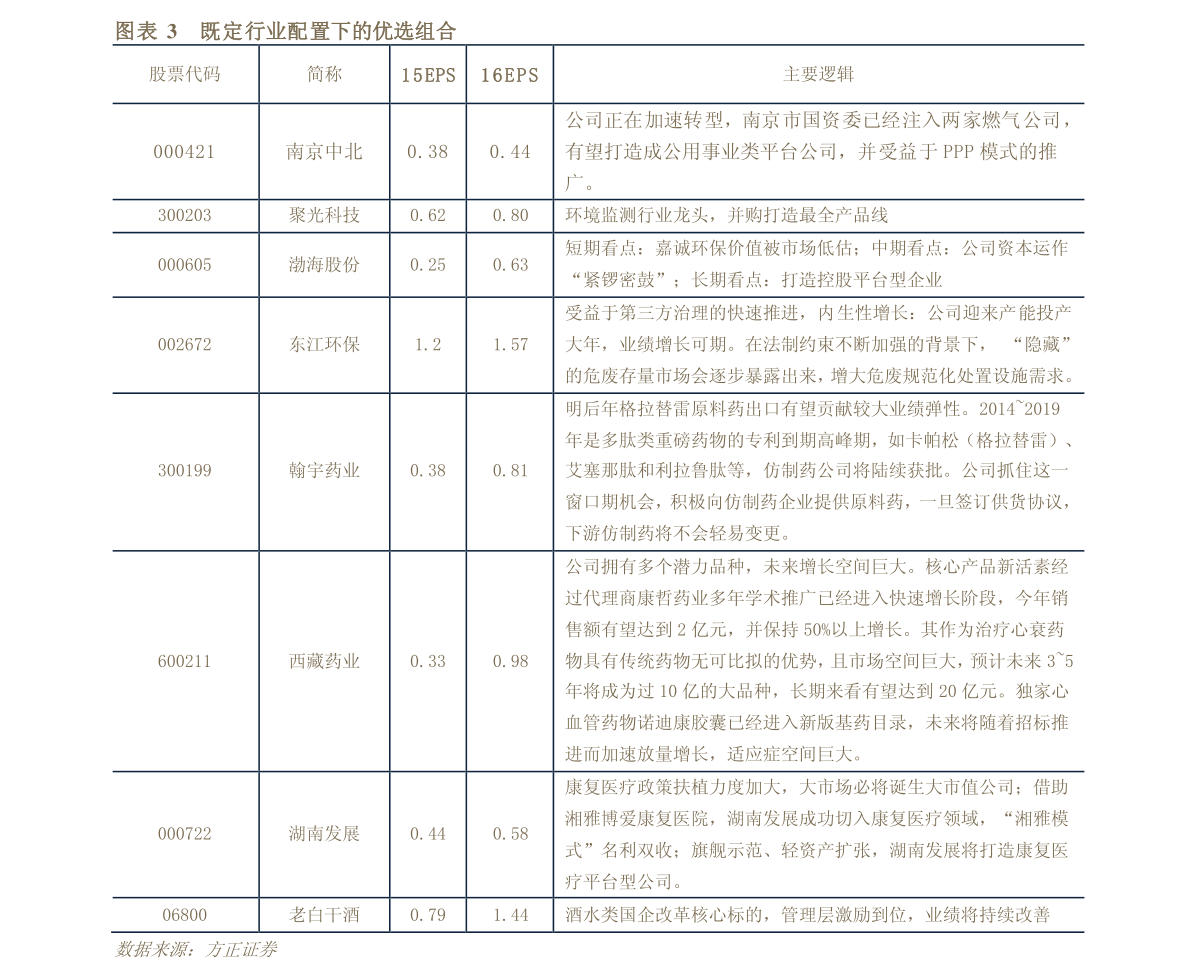Click the 数据来源：方正证券 source note
The height and width of the screenshot is (980, 1191).
coord(196,950)
